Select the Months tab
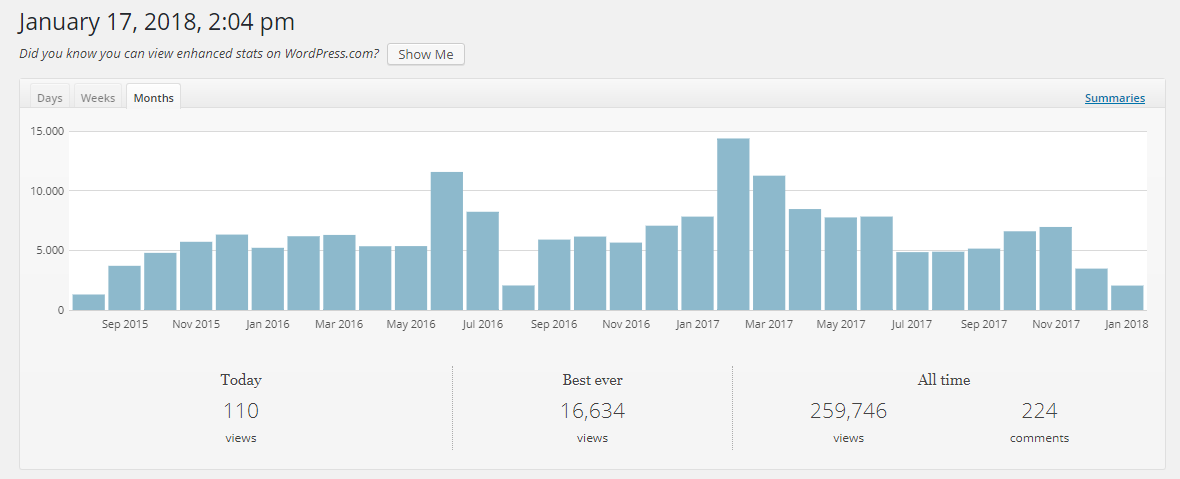The image size is (1180, 479). click(154, 98)
